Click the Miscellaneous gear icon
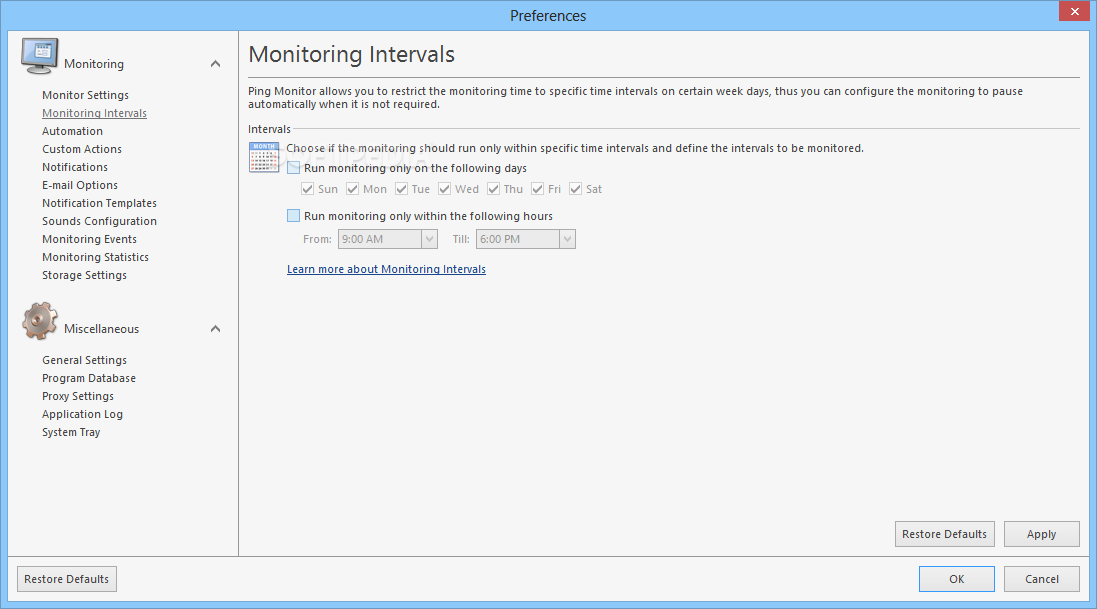Screen dimensions: 1097x609 pos(39,321)
